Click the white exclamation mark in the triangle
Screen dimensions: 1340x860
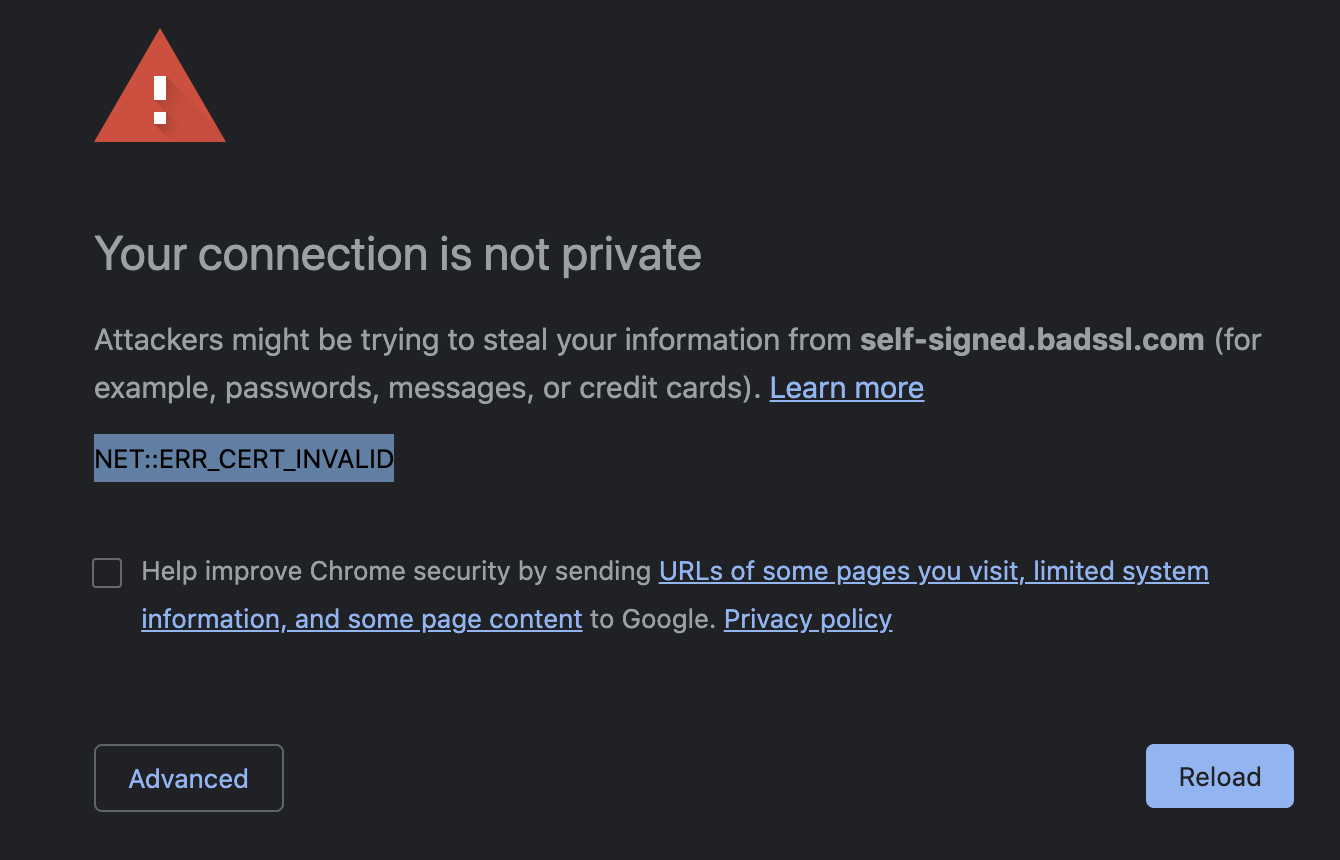tap(160, 101)
